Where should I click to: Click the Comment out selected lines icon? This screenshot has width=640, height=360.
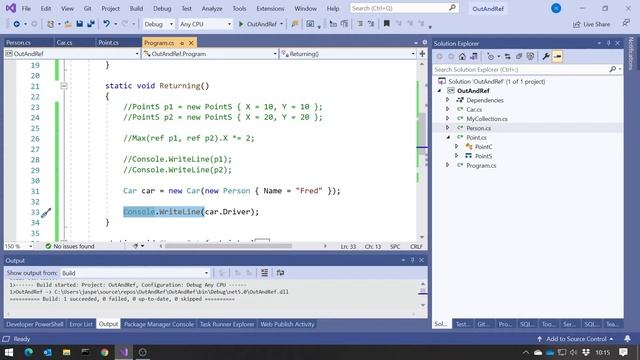coord(360,24)
